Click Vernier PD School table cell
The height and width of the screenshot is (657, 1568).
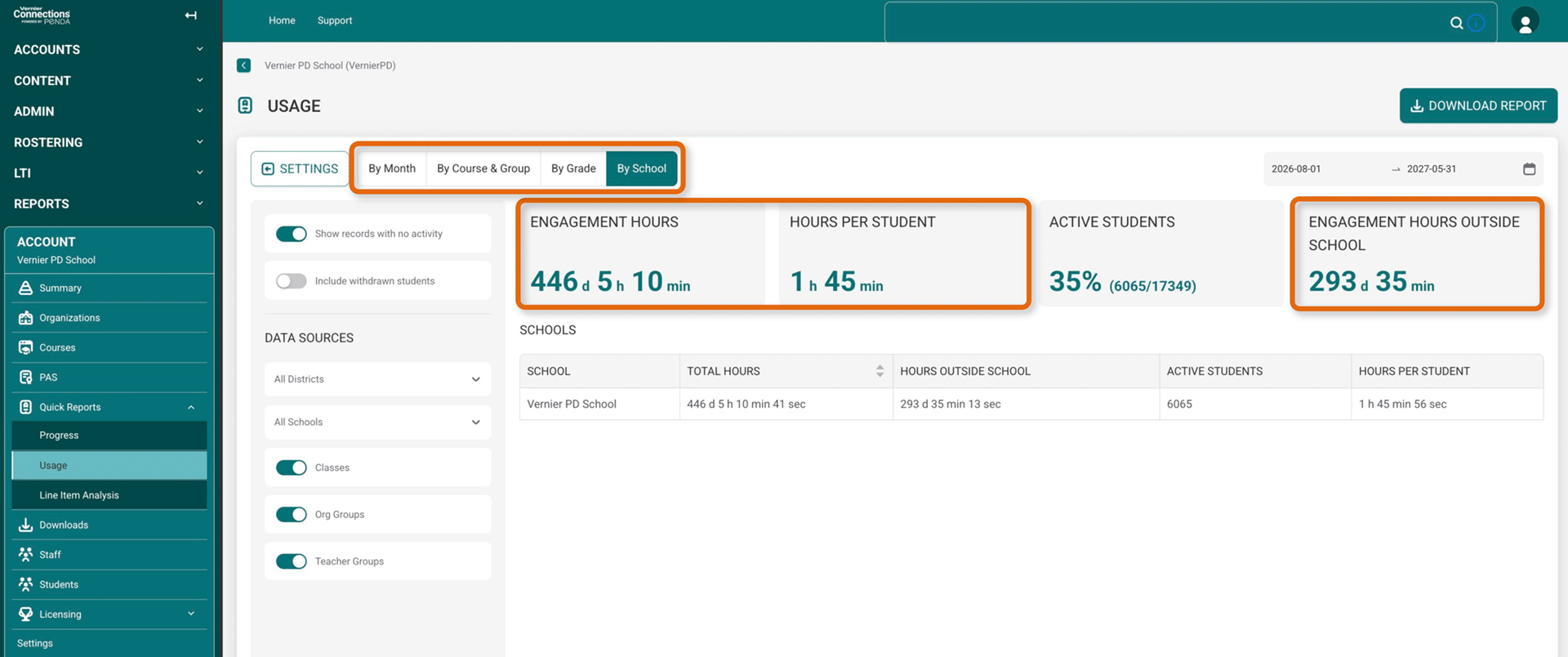(x=599, y=404)
